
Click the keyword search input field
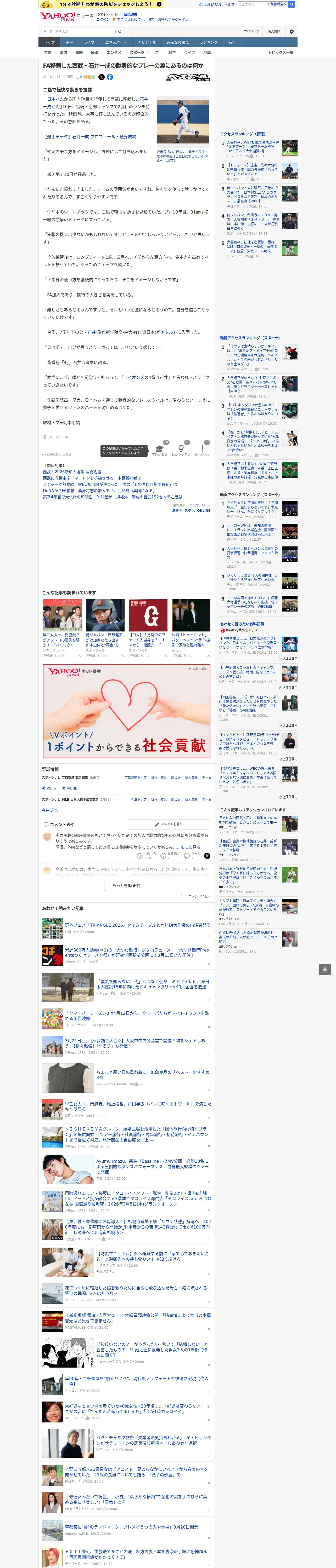click(79, 31)
